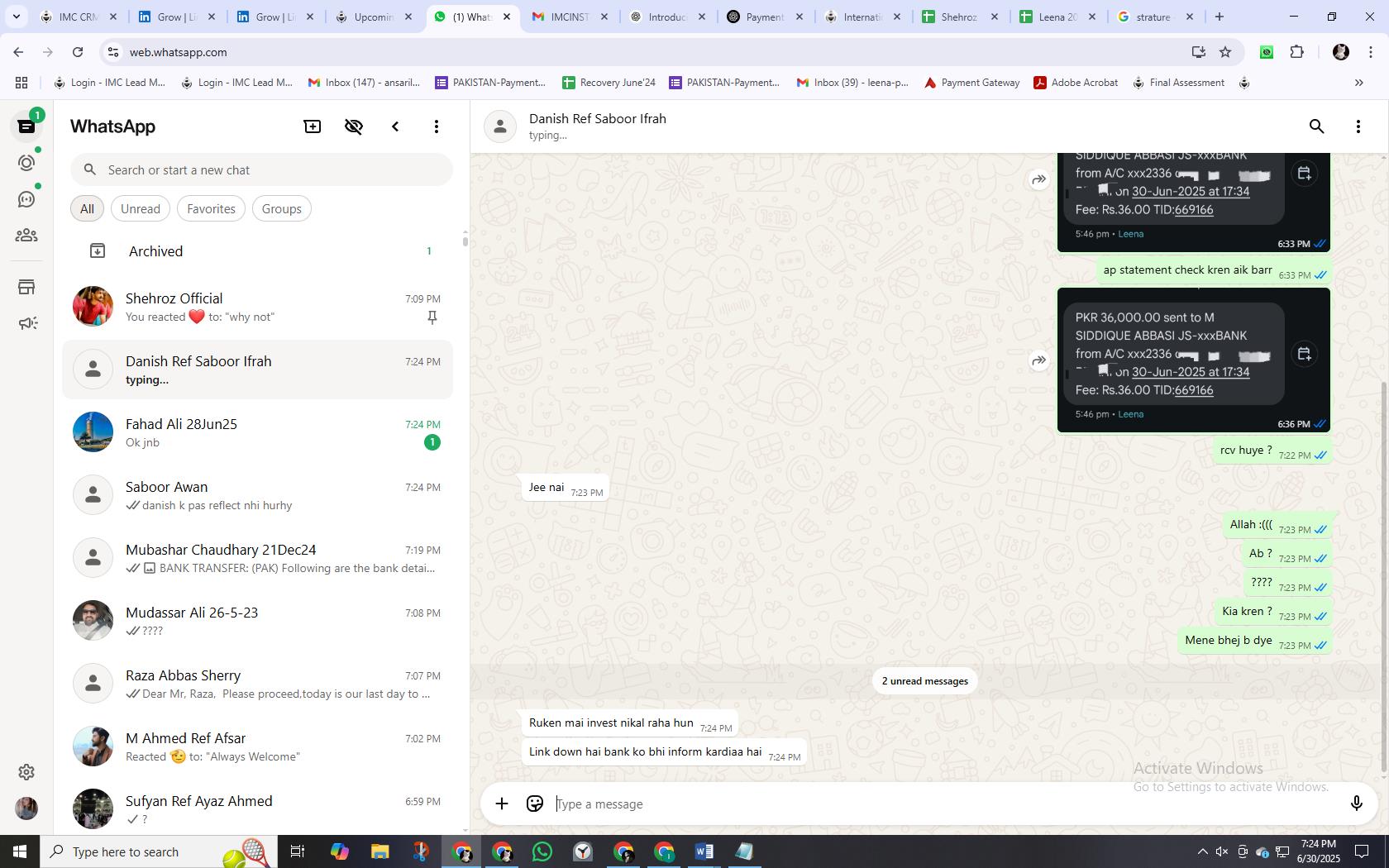
Task: Start a new chat with plus icon
Action: (x=313, y=126)
